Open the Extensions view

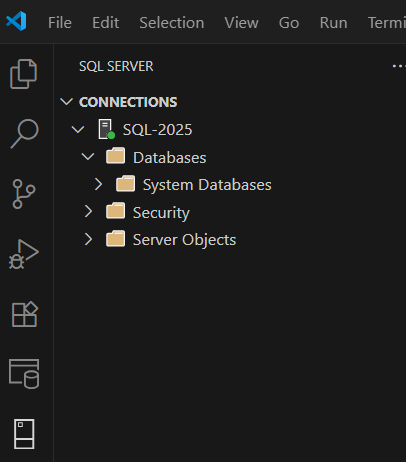[x=25, y=314]
